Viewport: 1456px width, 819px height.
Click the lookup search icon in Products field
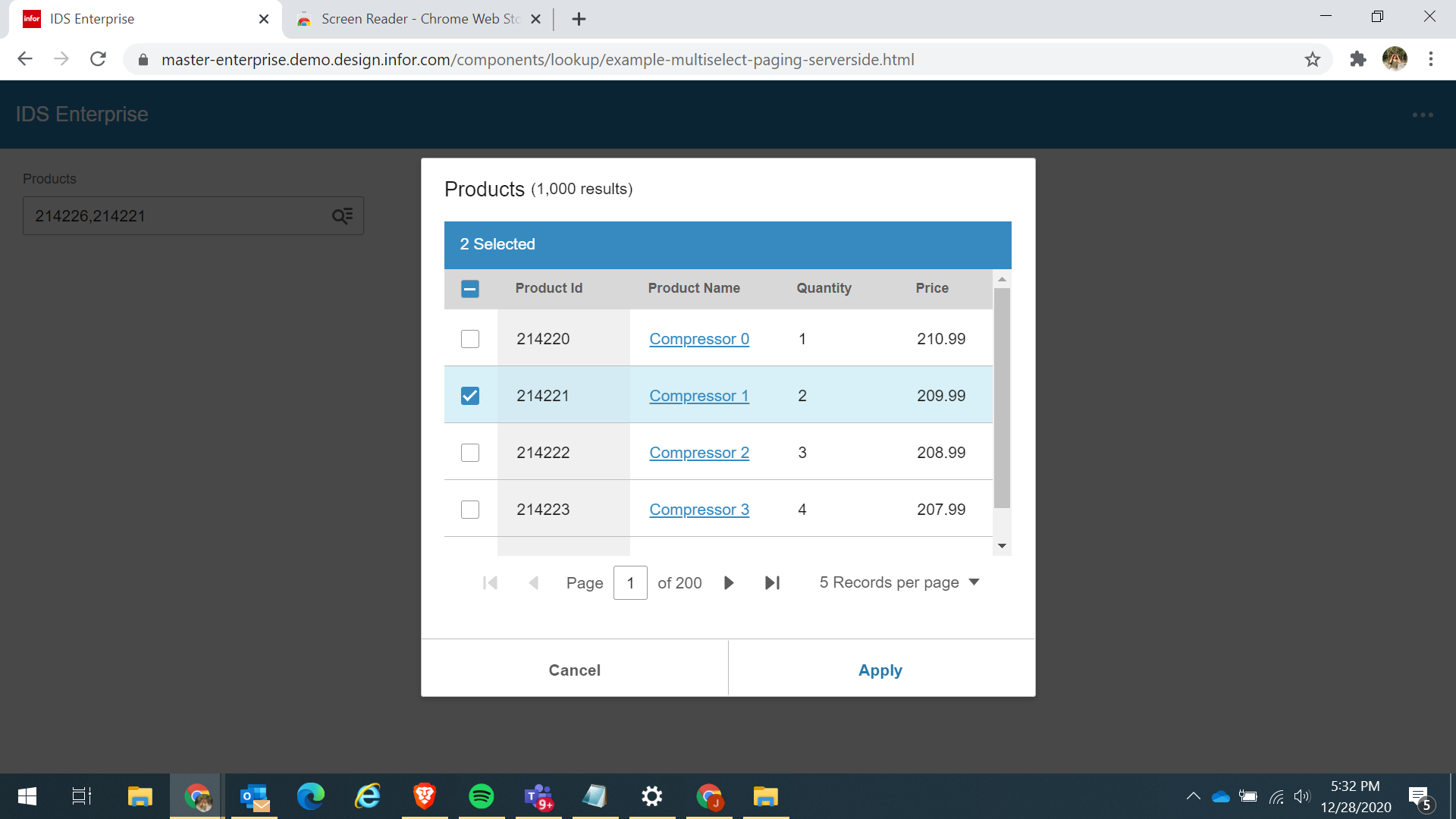tap(342, 216)
